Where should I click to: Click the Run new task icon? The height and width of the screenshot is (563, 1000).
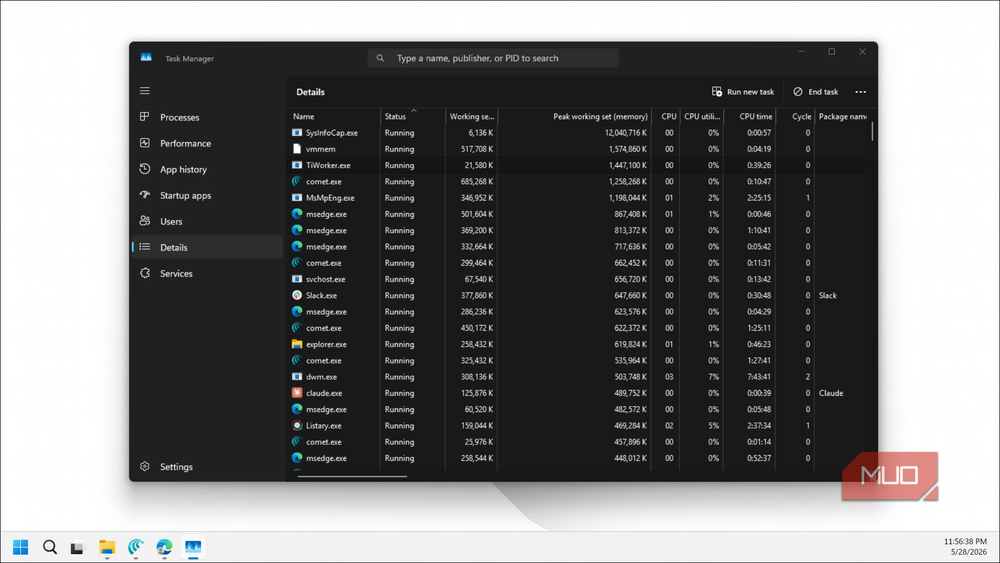(717, 92)
